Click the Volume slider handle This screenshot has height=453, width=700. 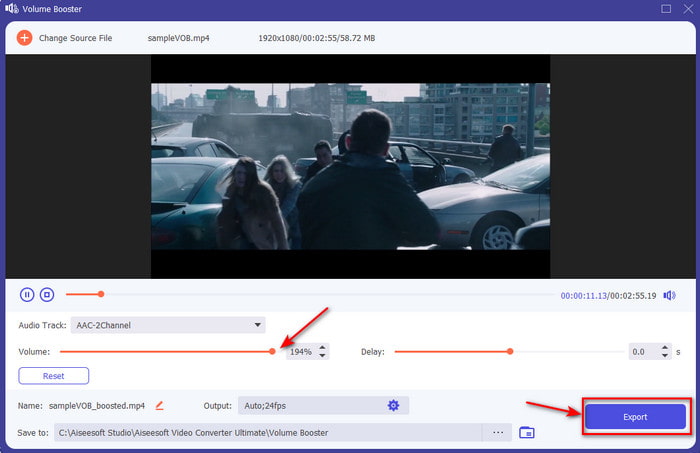tap(272, 351)
